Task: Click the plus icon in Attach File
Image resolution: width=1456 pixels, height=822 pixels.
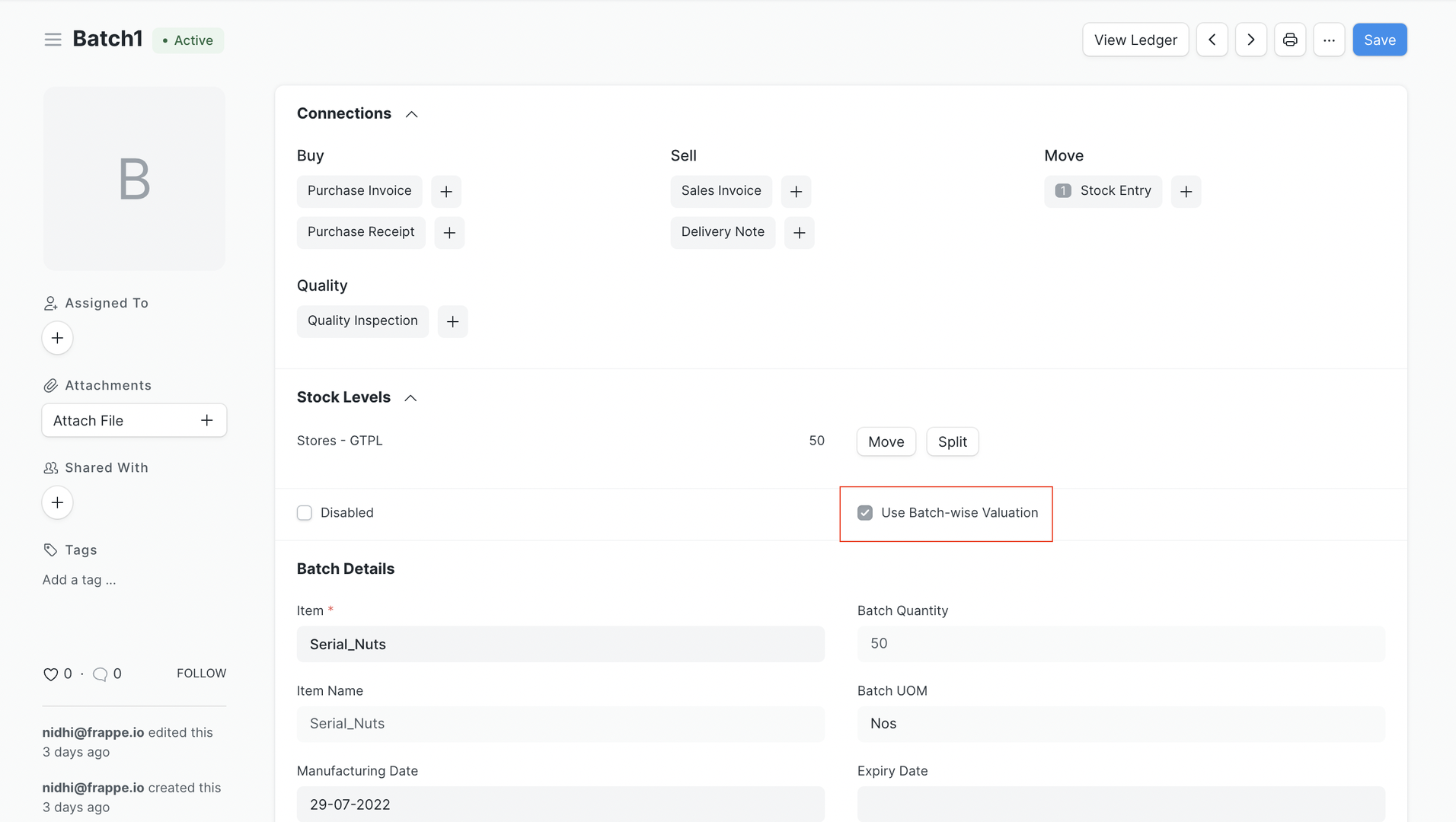Action: tap(206, 420)
